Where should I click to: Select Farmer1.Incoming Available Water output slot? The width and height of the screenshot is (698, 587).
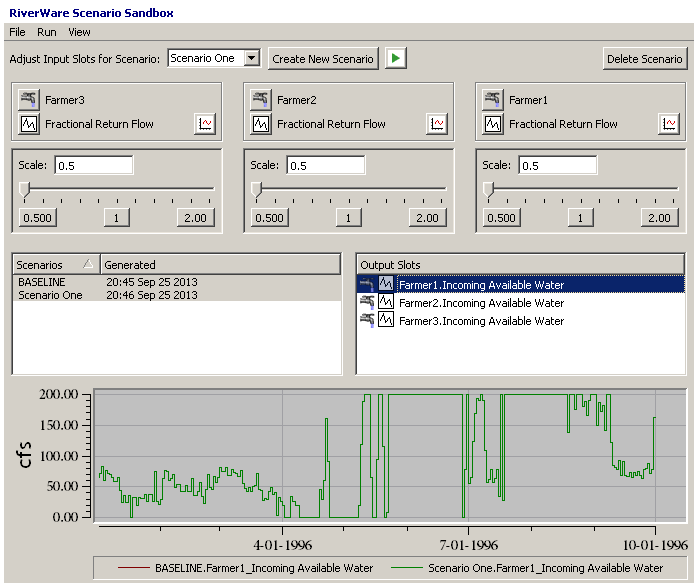point(520,284)
